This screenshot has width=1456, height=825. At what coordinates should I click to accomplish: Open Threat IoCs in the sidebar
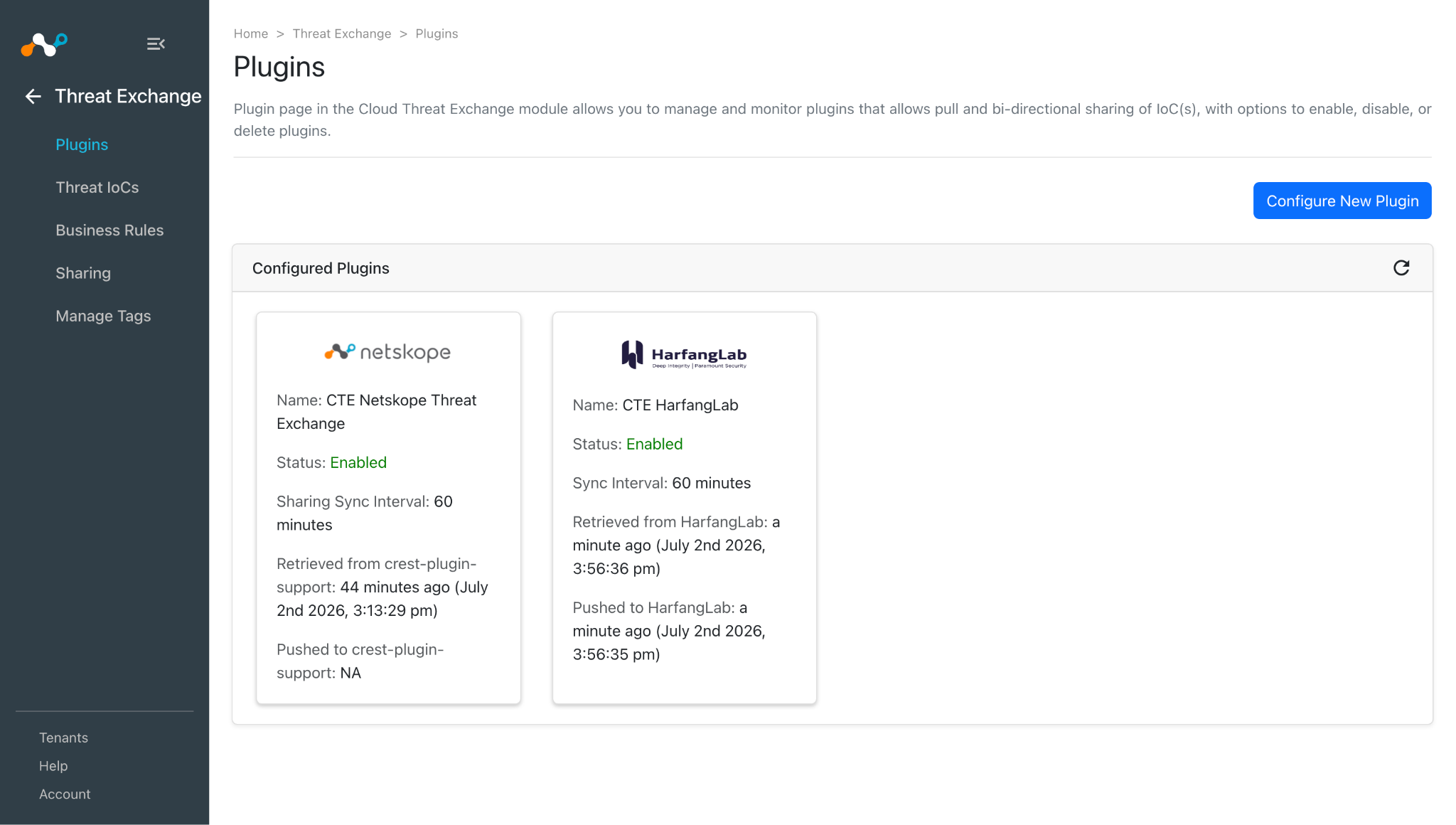(x=97, y=187)
